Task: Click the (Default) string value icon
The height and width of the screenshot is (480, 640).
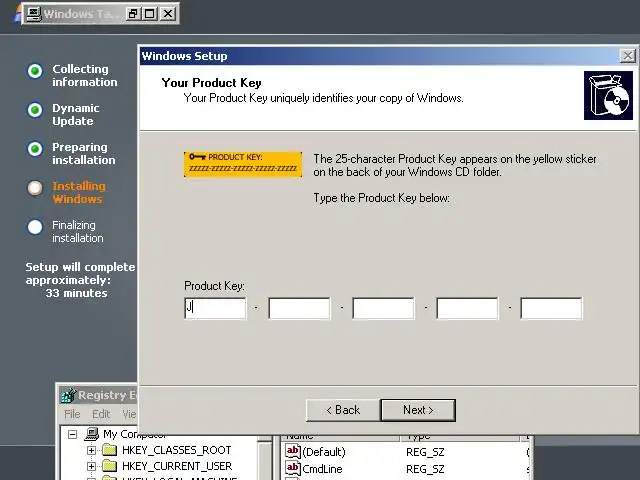Action: [293, 451]
